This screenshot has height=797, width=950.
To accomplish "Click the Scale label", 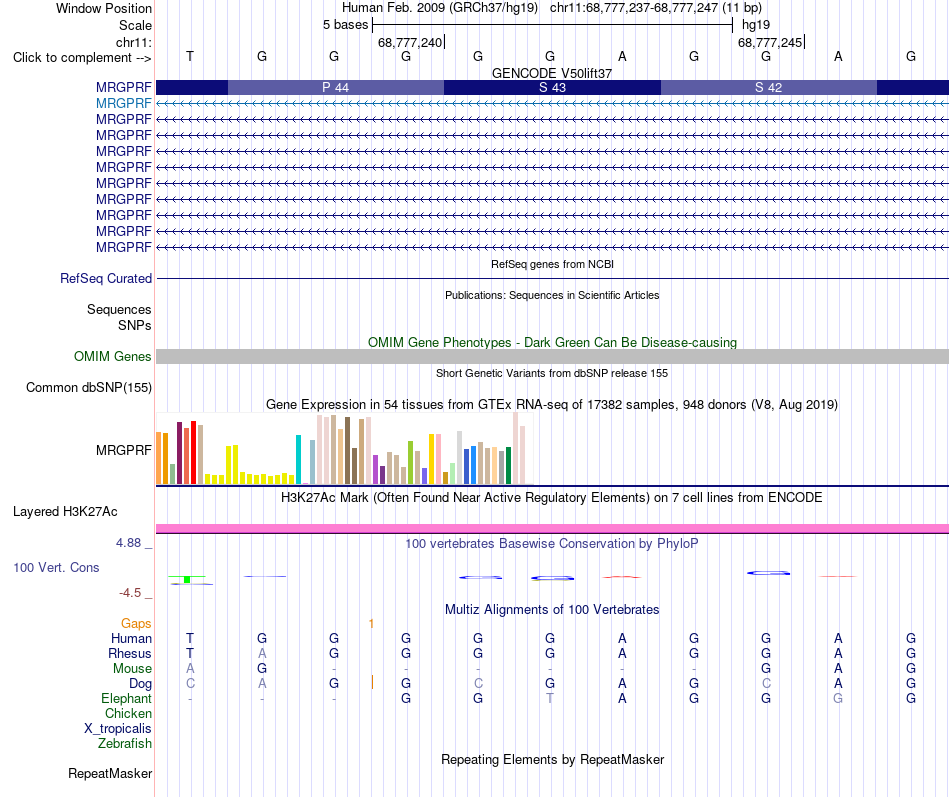I will pyautogui.click(x=135, y=25).
